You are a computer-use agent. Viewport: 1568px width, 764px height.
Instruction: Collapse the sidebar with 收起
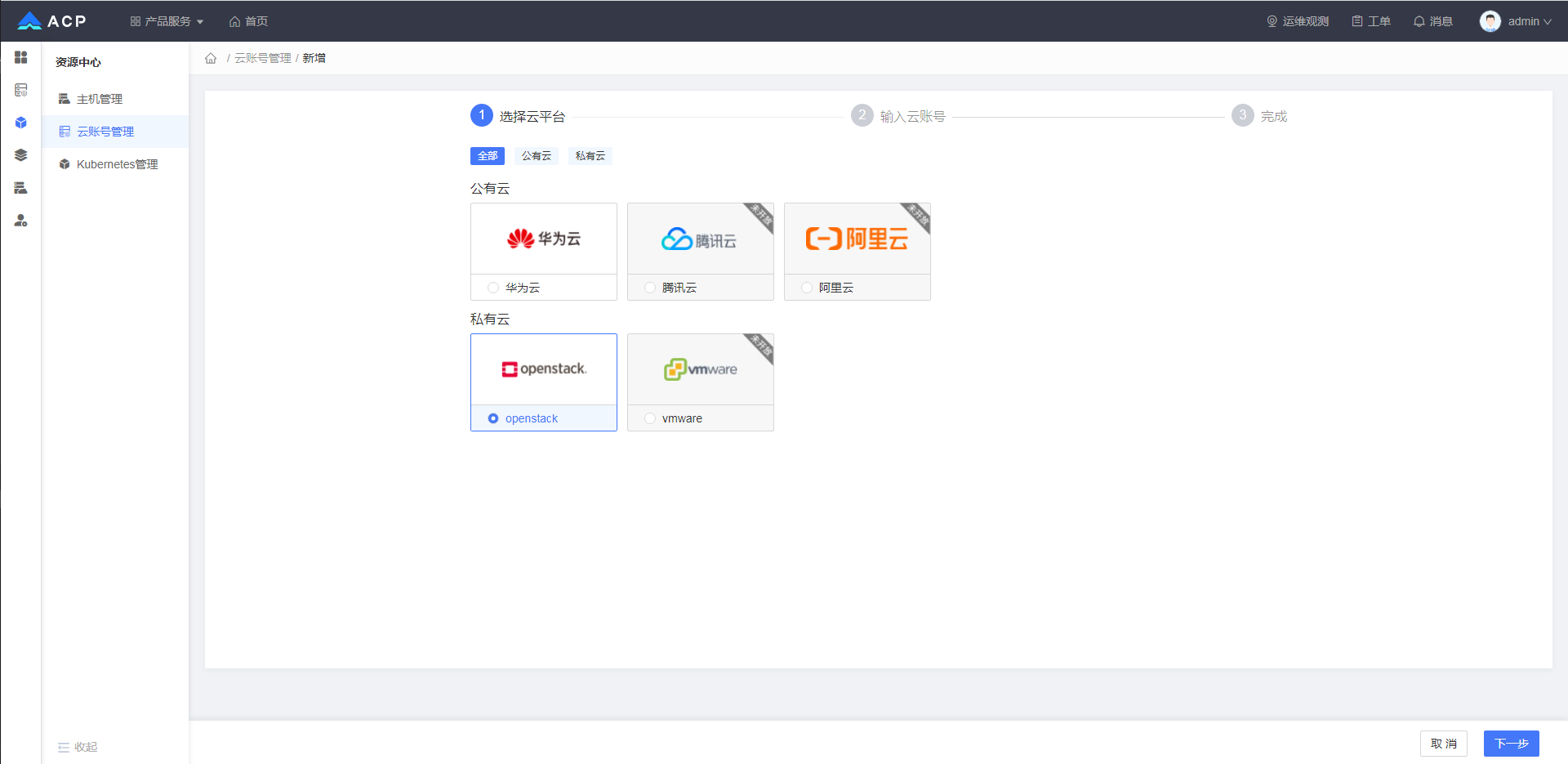[x=78, y=747]
